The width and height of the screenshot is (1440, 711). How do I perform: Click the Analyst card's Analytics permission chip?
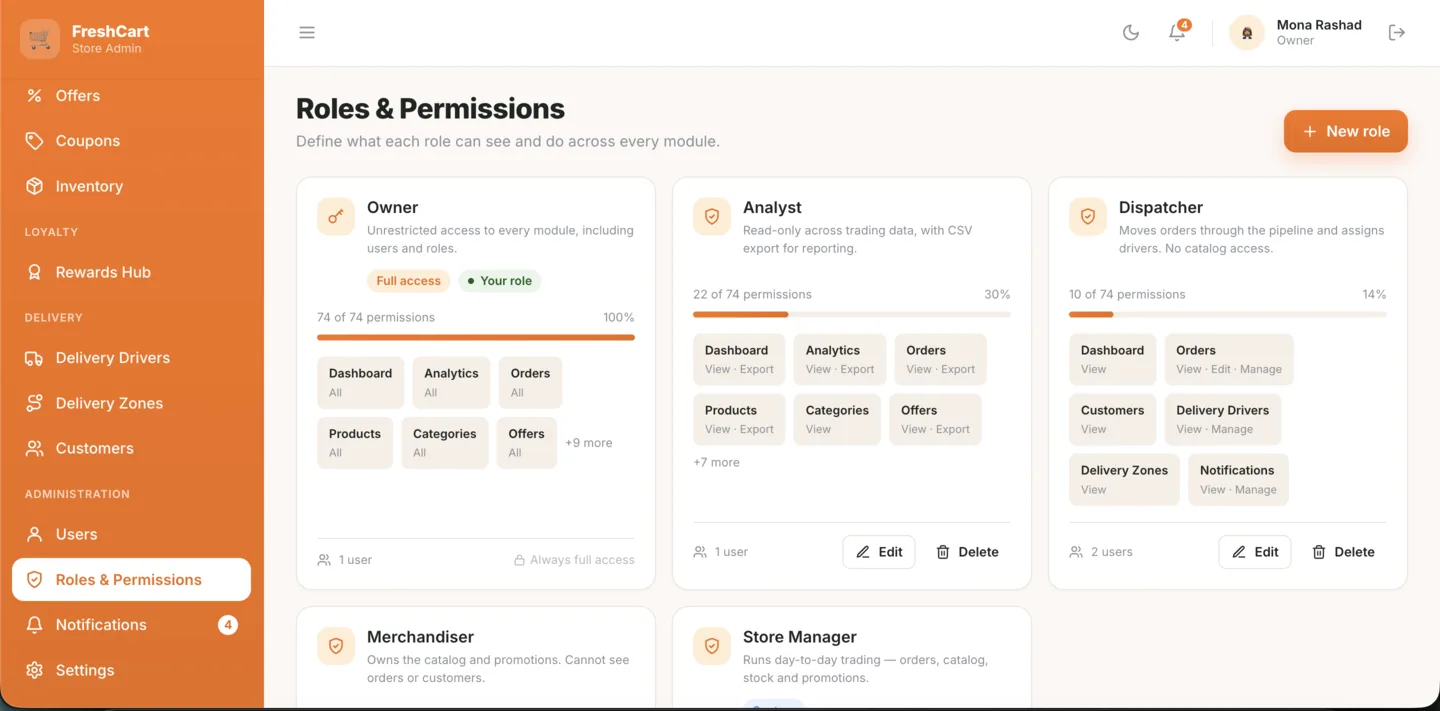point(840,360)
